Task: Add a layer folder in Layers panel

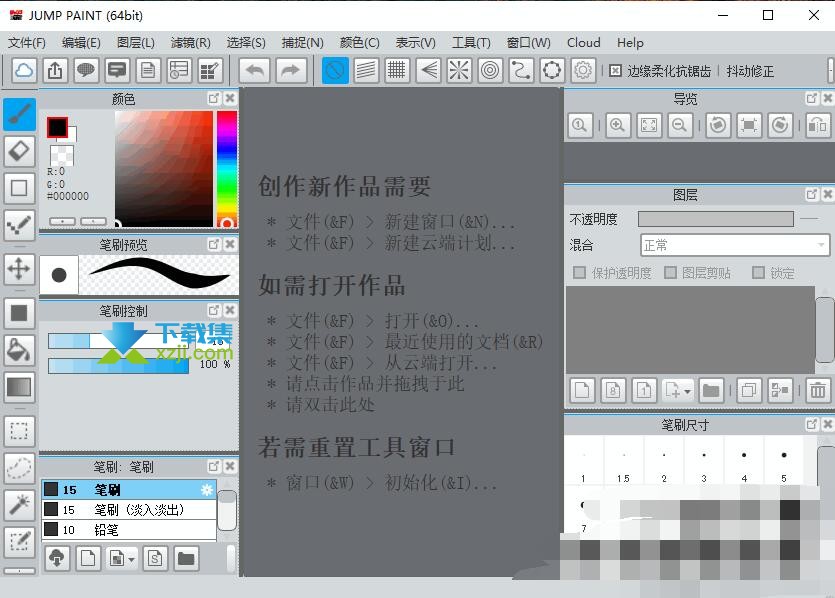Action: 710,391
